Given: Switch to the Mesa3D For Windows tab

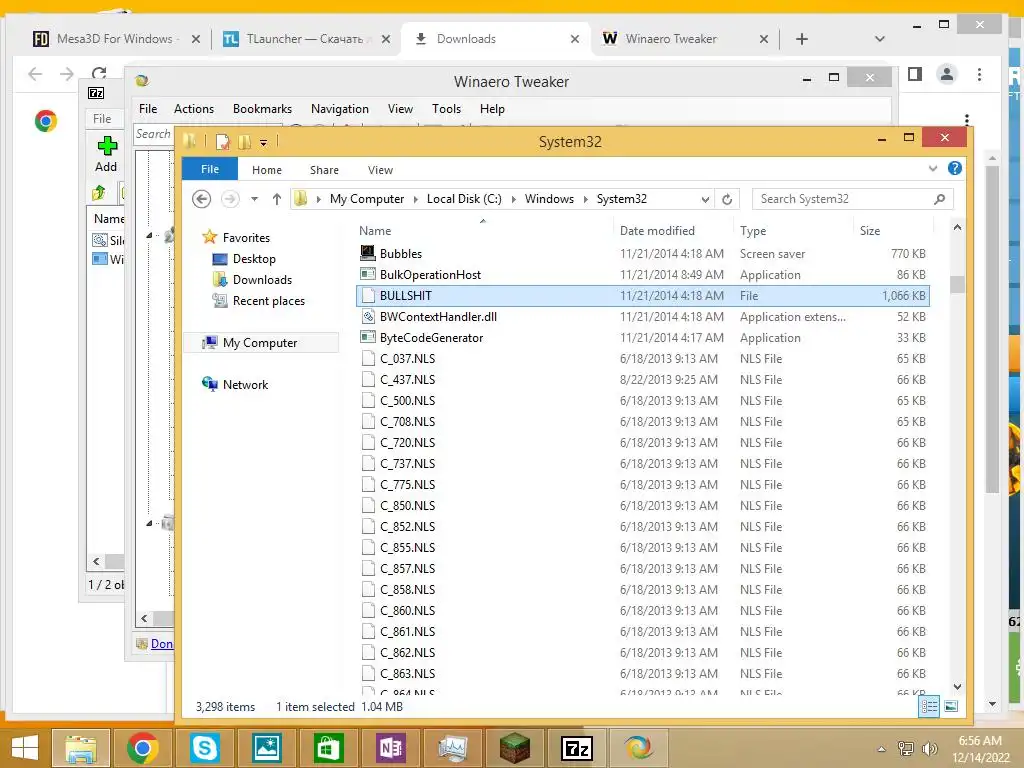Looking at the screenshot, I should coord(116,39).
